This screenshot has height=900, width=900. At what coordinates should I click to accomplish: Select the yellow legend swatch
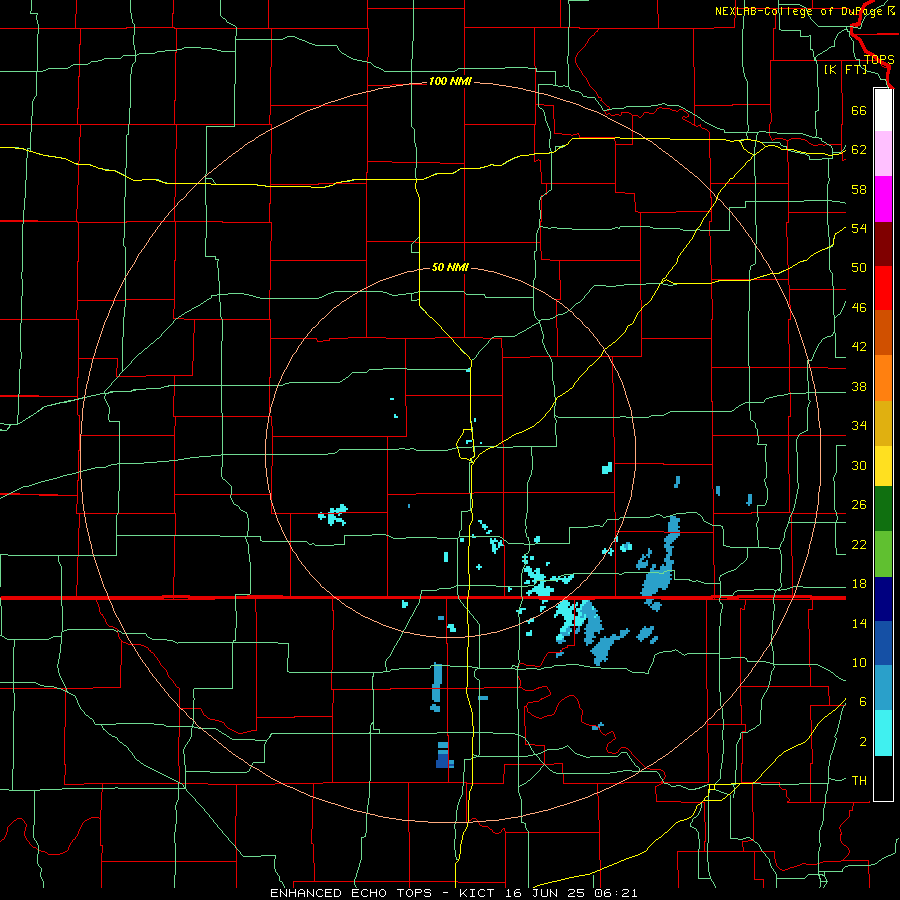pyautogui.click(x=883, y=466)
